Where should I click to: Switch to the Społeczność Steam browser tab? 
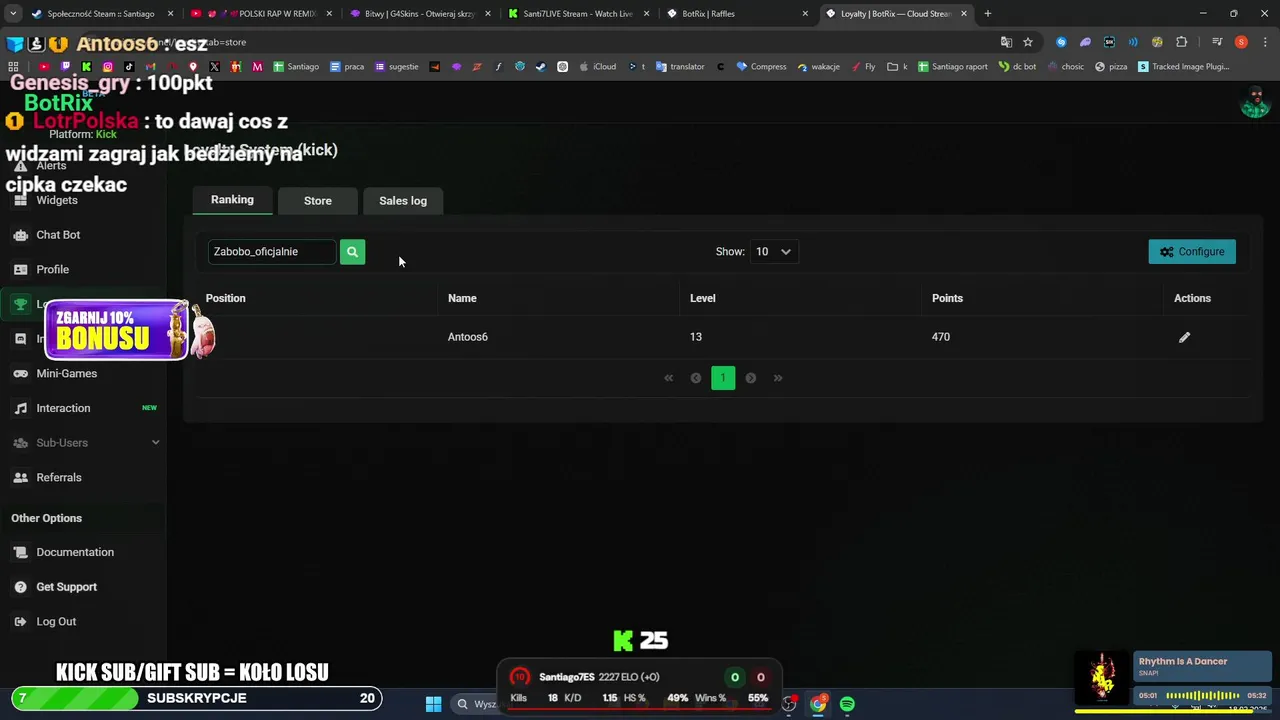[x=102, y=14]
